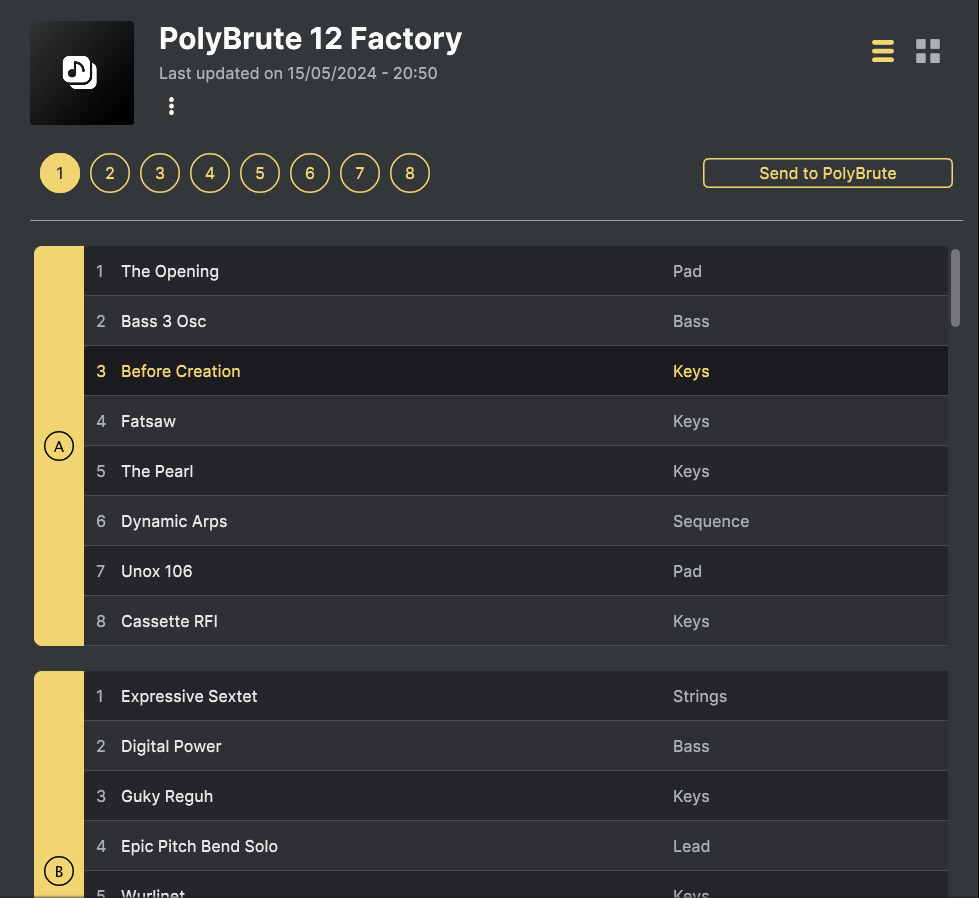Click Send to PolyBrute button

pos(827,173)
